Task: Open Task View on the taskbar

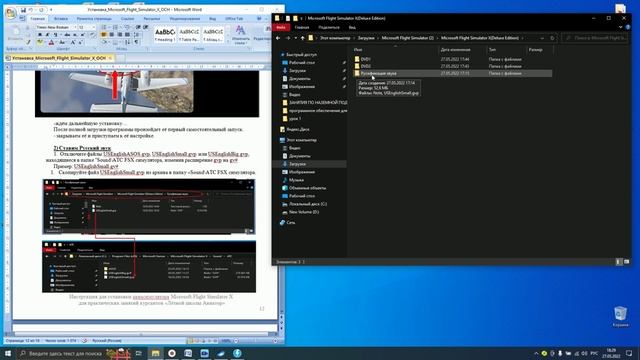Action: [x=138, y=353]
